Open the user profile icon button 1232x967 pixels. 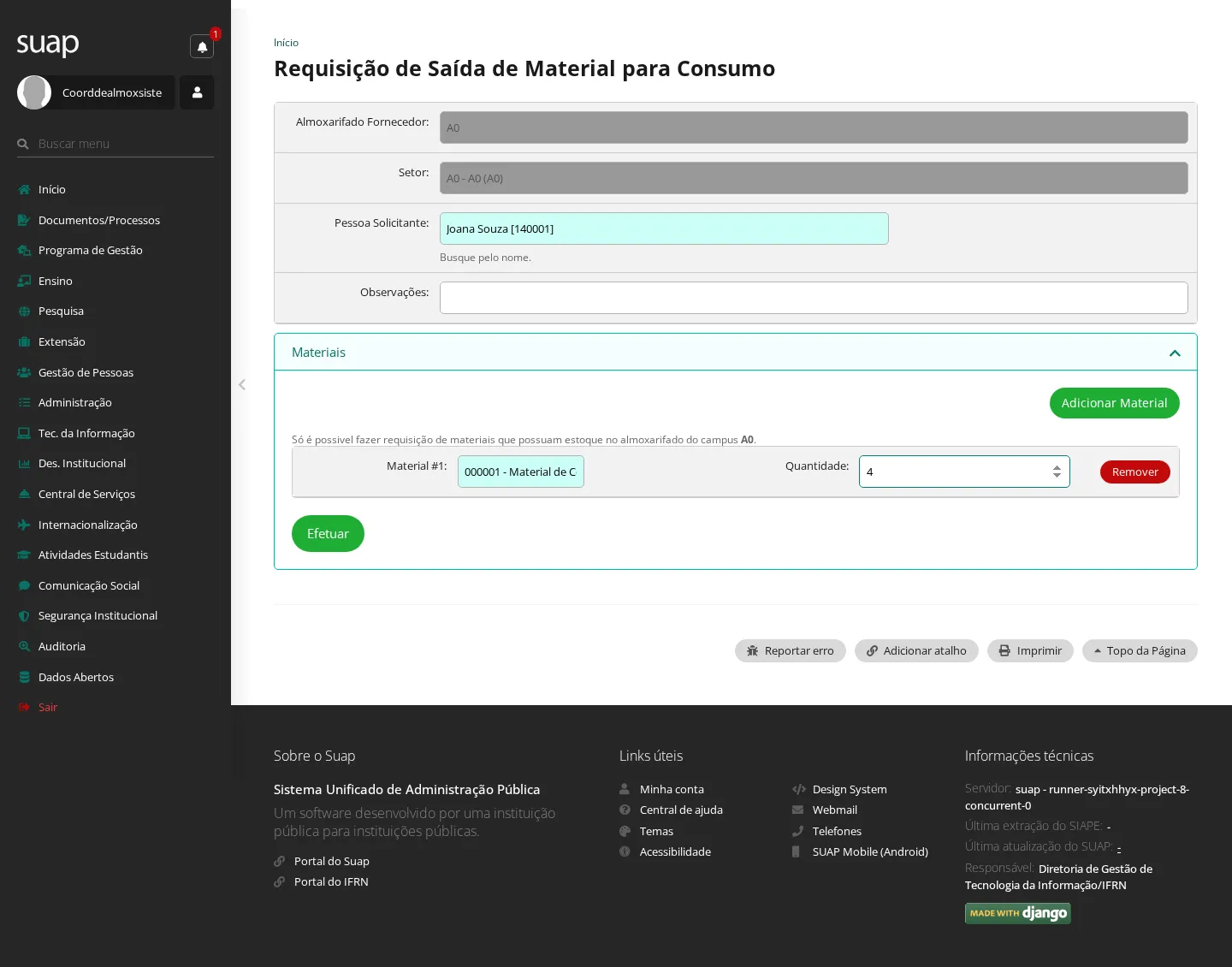(197, 92)
